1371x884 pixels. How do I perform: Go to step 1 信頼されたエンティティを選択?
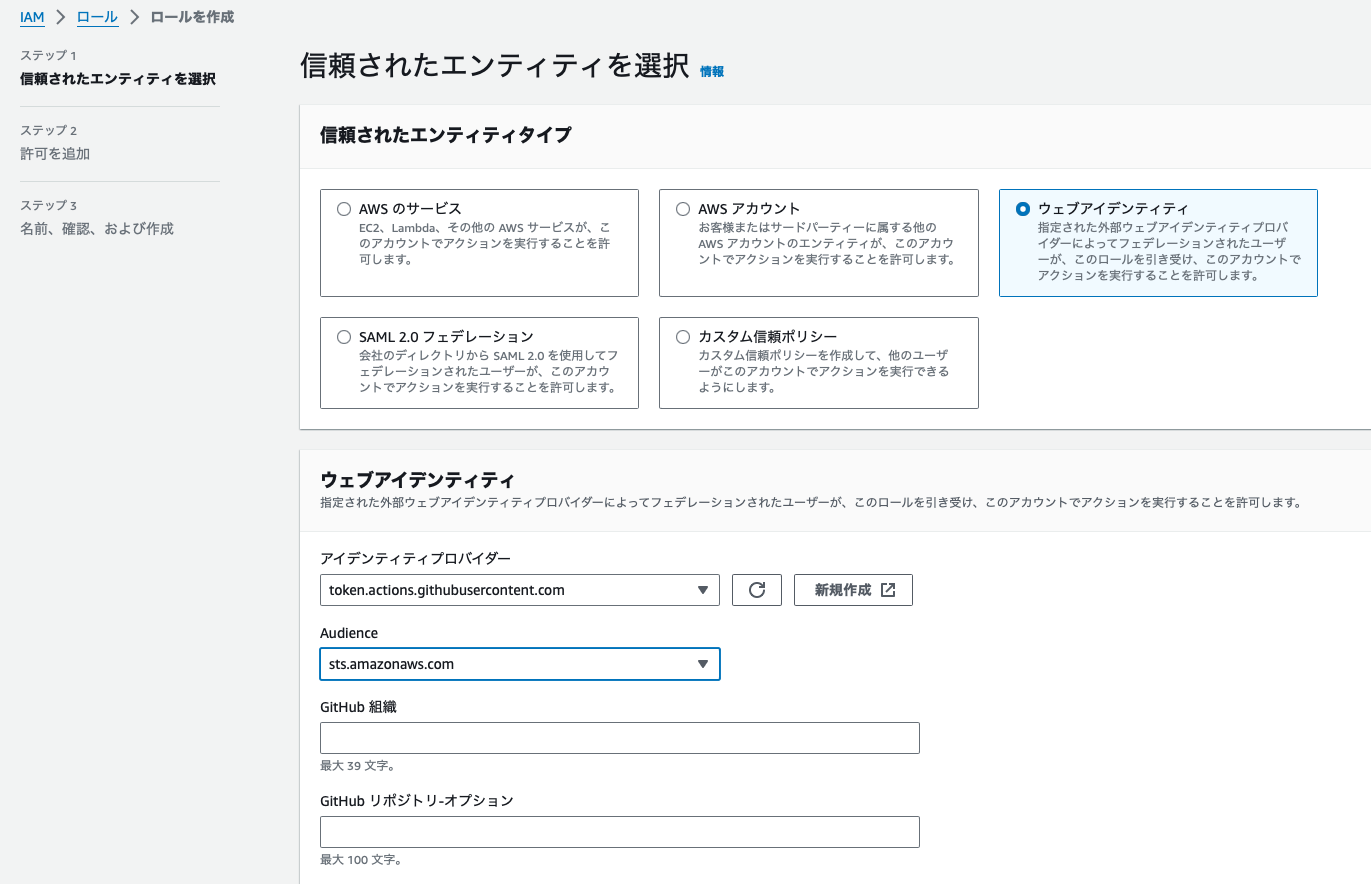[x=118, y=79]
